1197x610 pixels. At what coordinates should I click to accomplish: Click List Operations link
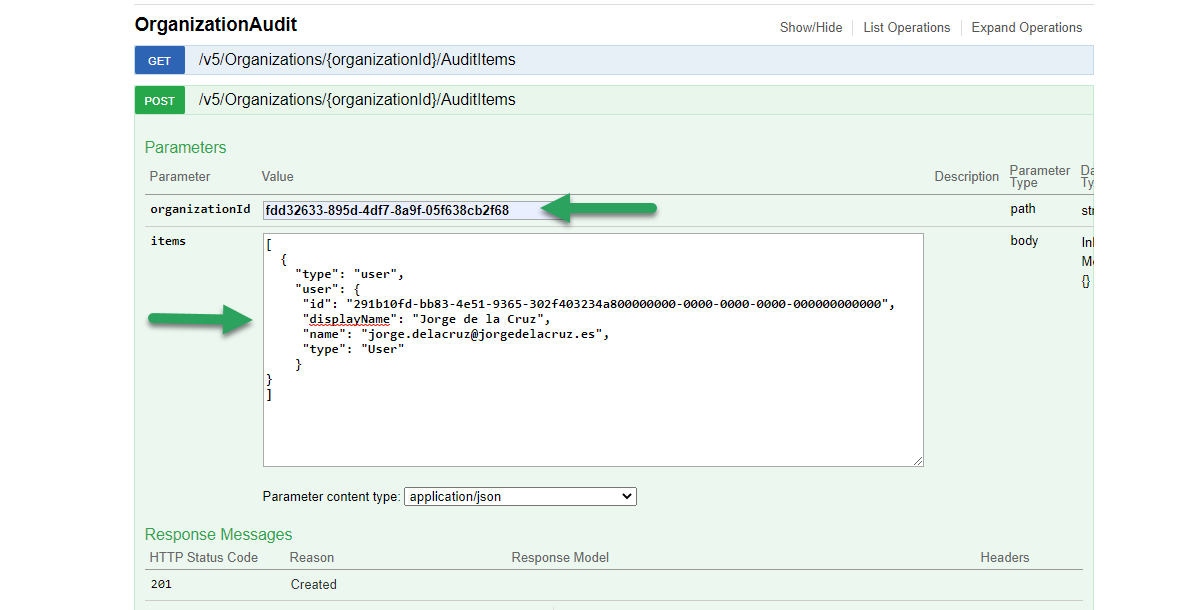pos(907,27)
